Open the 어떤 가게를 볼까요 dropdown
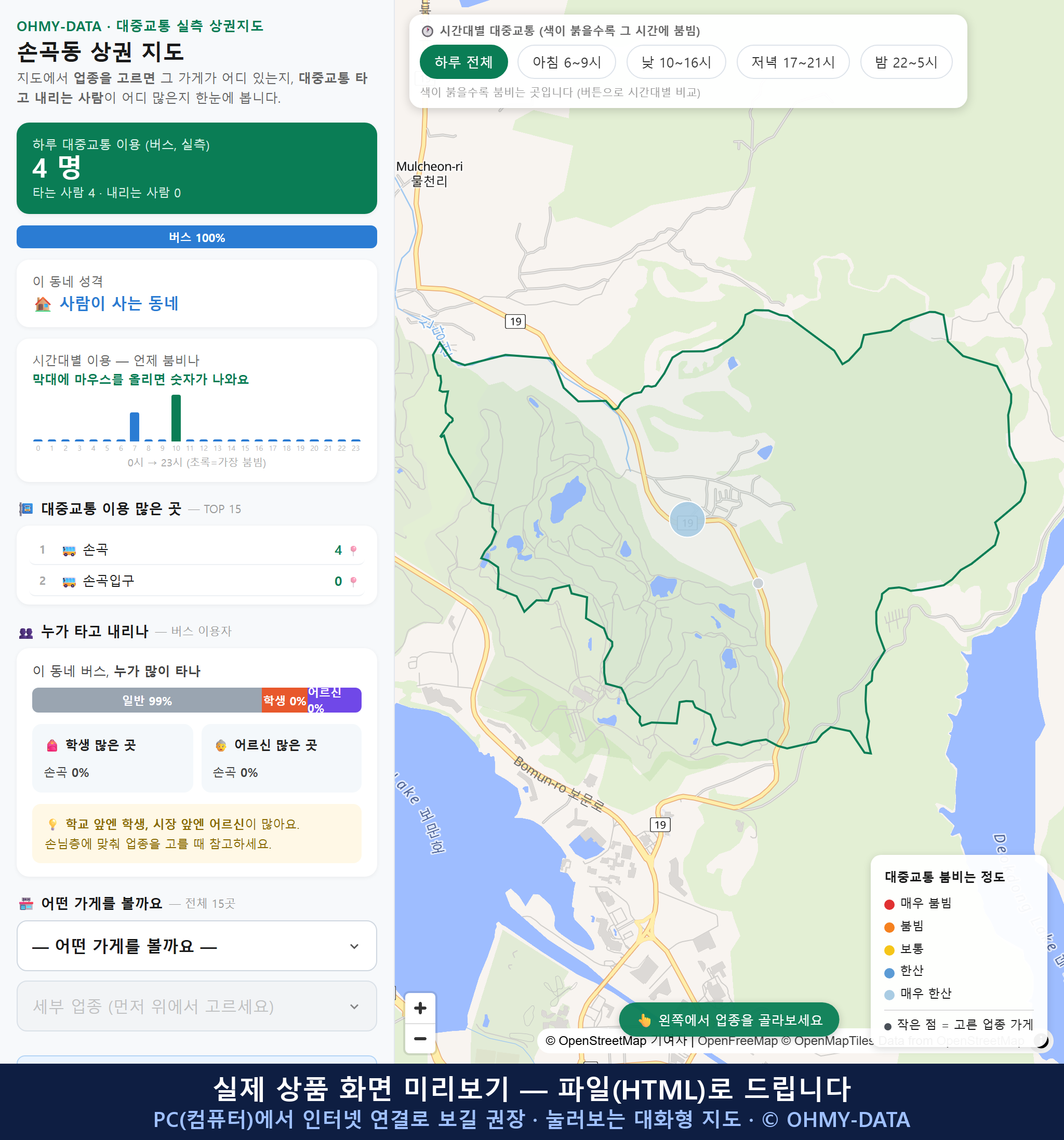 pyautogui.click(x=197, y=946)
